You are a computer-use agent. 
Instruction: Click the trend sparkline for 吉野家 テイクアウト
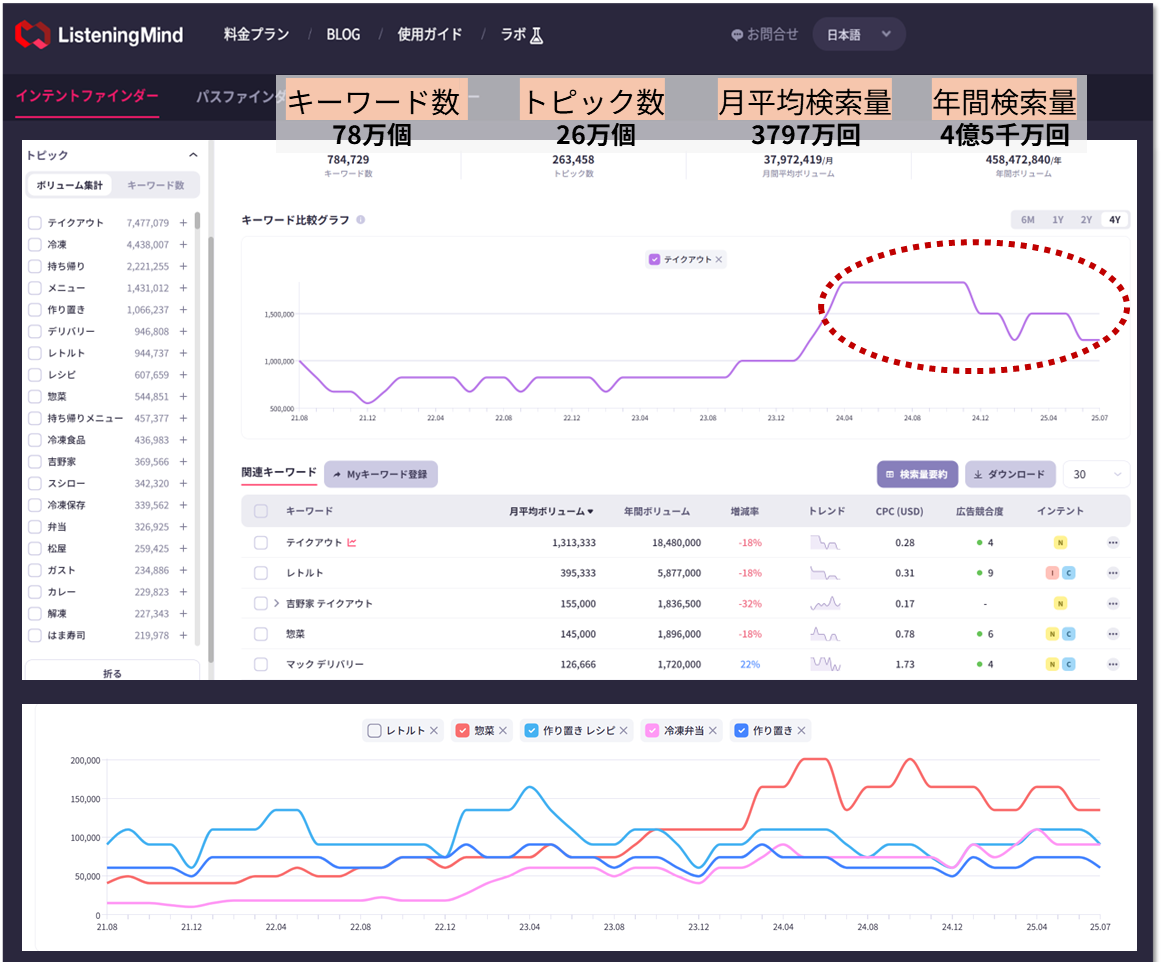click(x=825, y=603)
